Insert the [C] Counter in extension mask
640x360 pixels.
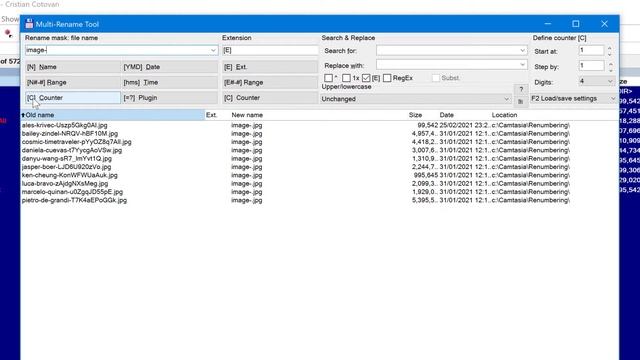pos(270,98)
